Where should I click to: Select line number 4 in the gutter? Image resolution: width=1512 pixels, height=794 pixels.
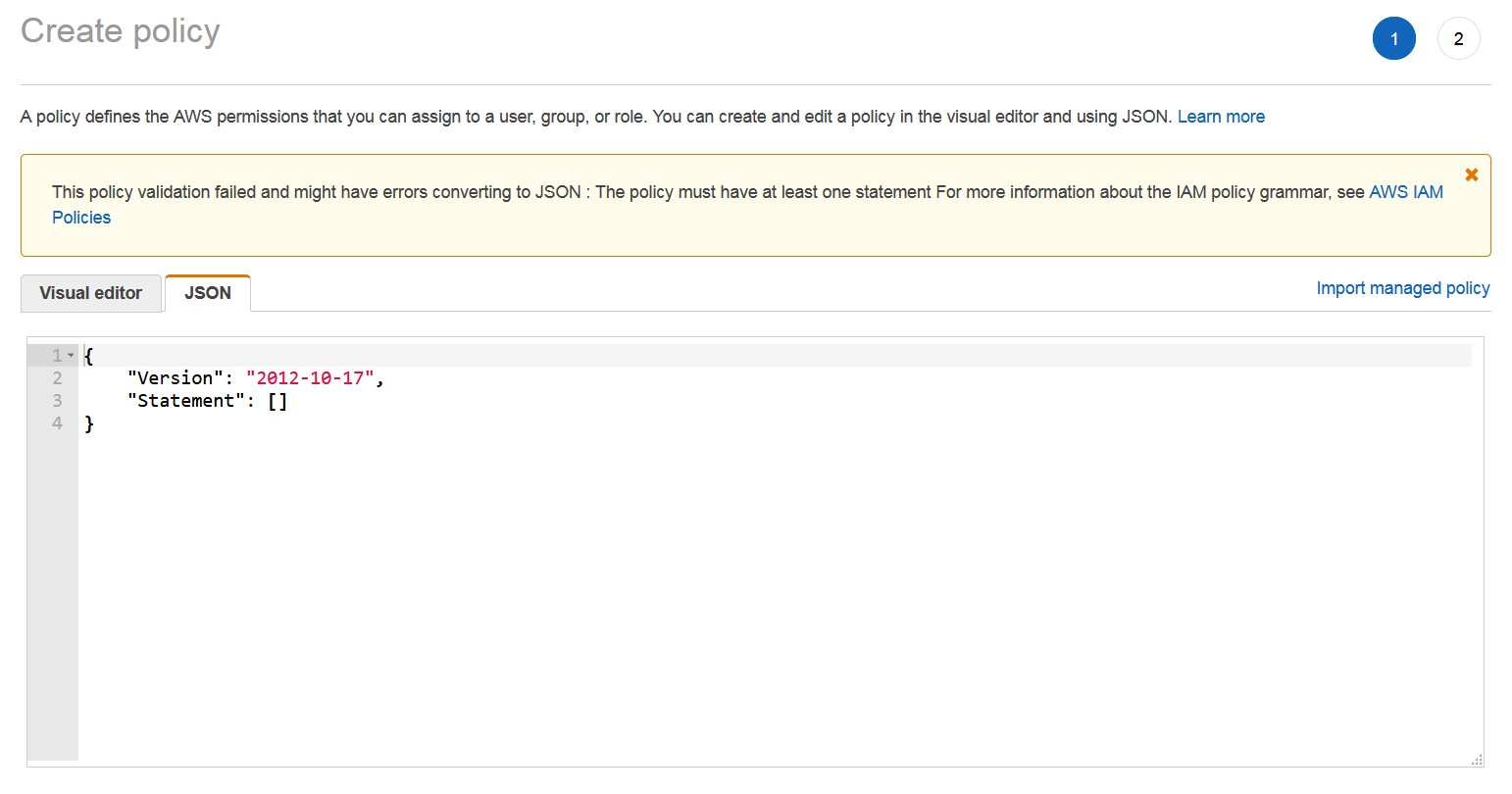click(x=57, y=422)
